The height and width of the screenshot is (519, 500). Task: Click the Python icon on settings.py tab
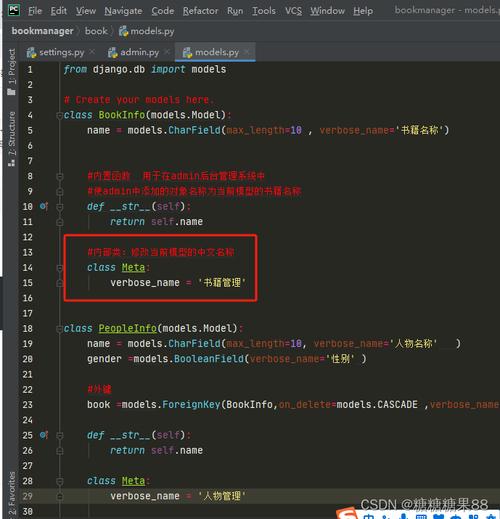[31, 53]
